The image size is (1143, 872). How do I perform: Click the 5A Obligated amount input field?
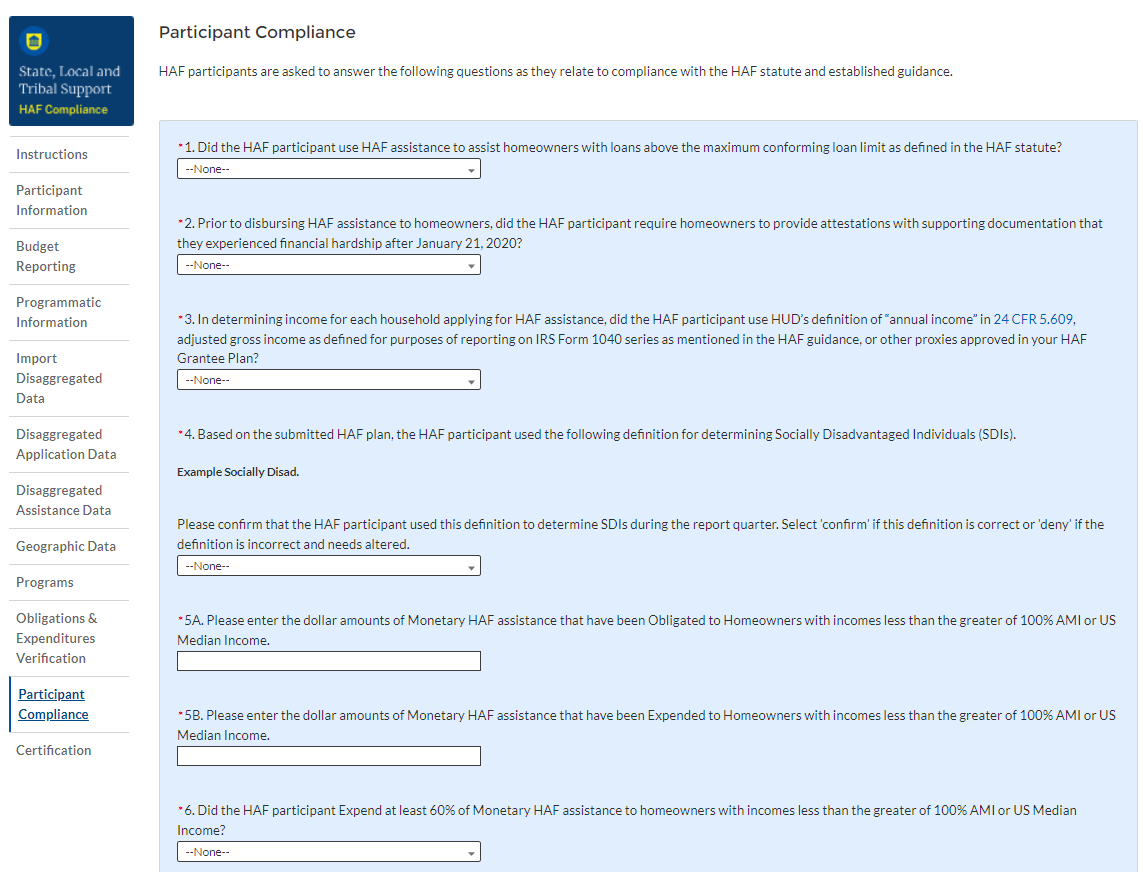pyautogui.click(x=328, y=661)
